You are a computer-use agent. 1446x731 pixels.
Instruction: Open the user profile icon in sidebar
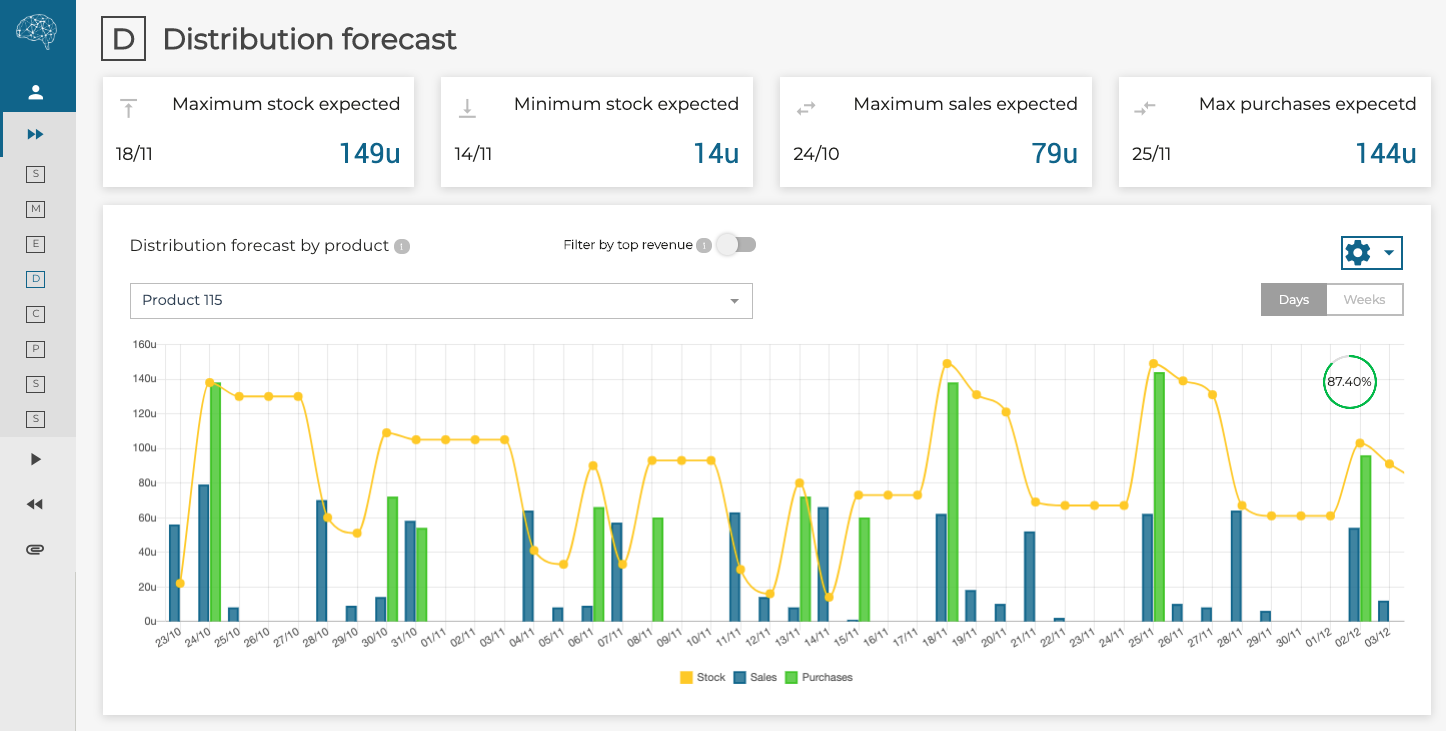[37, 92]
